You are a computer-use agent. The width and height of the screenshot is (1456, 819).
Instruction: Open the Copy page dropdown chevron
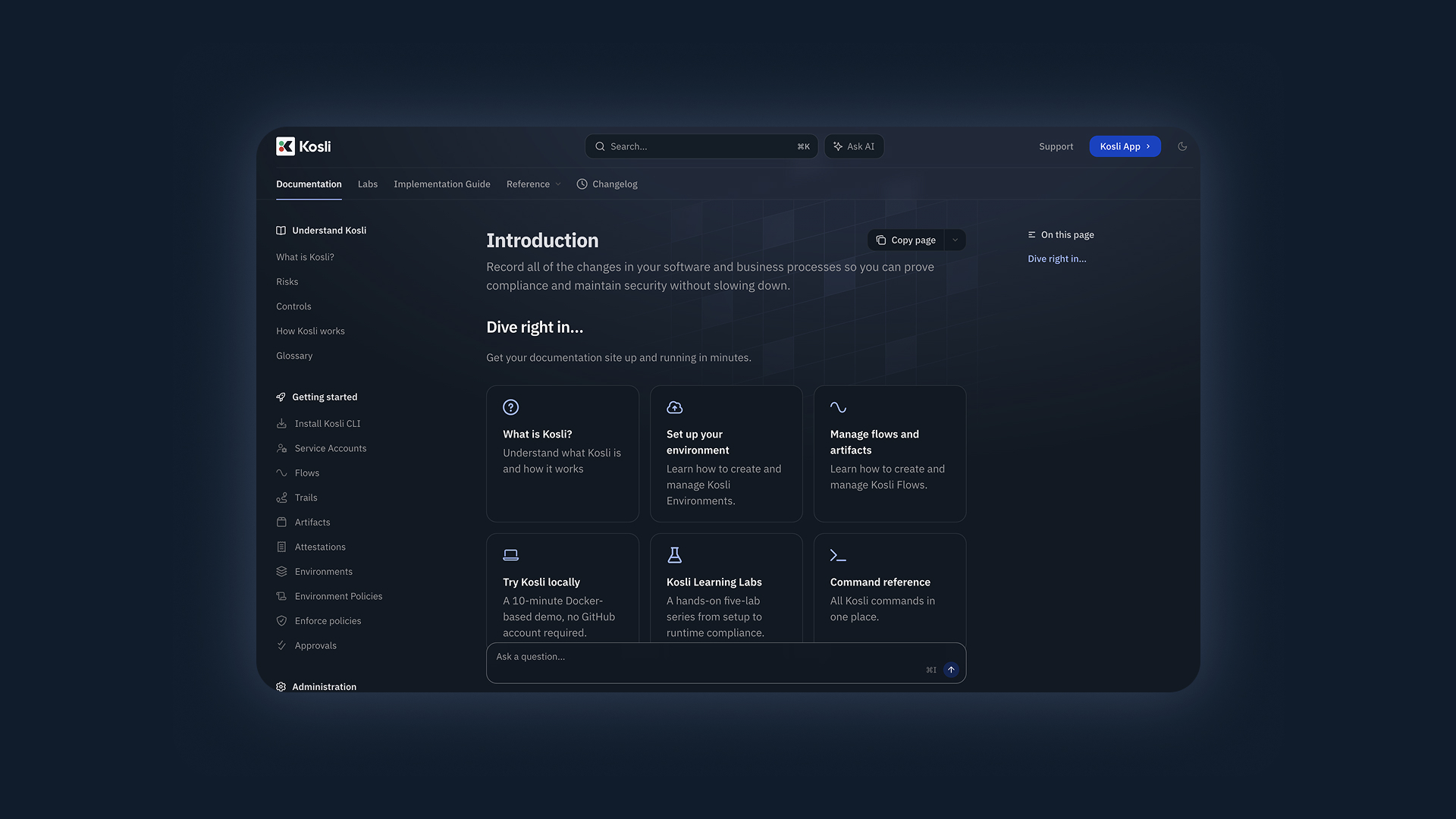tap(954, 240)
